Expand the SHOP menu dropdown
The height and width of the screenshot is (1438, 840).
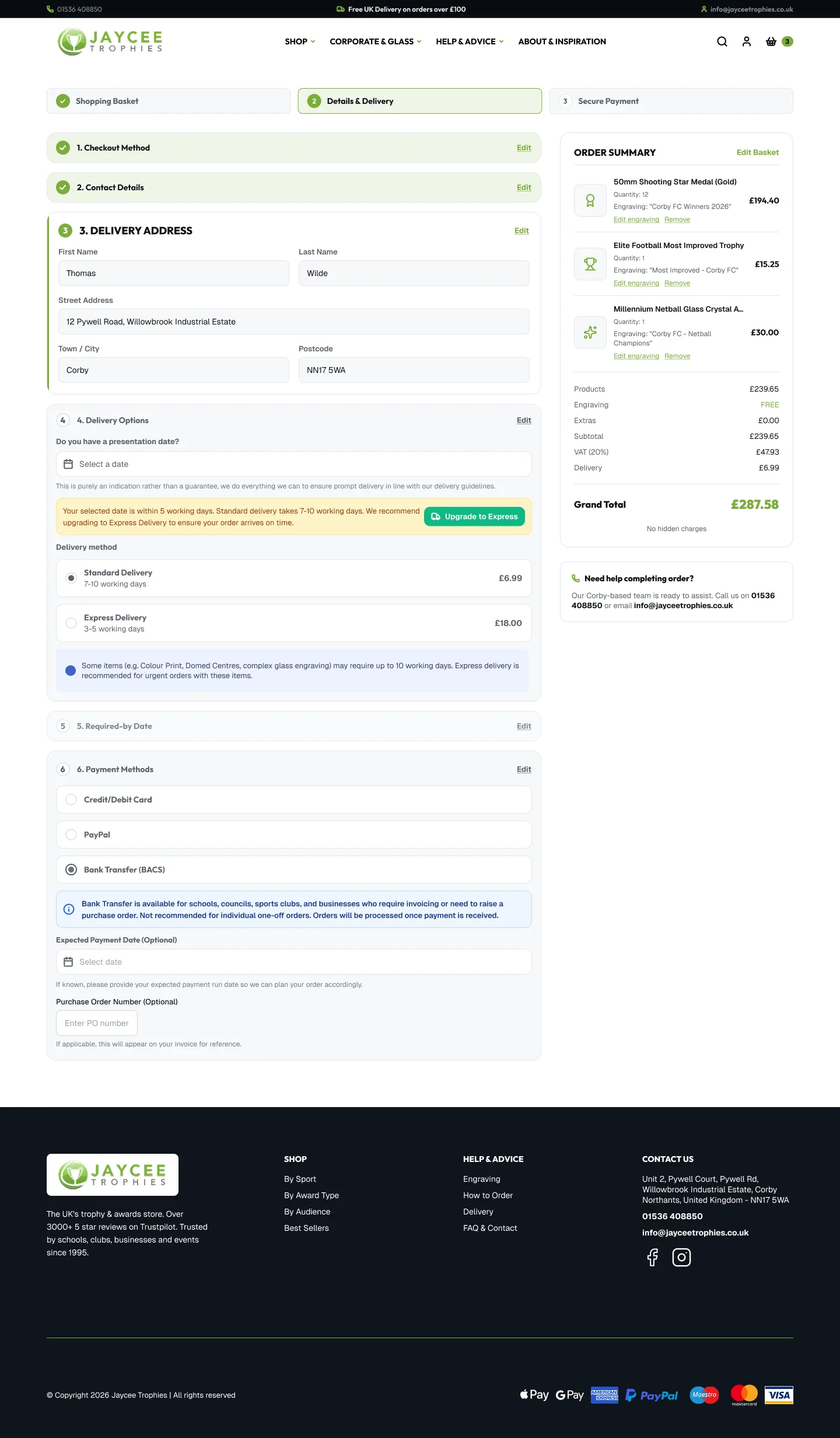(300, 41)
